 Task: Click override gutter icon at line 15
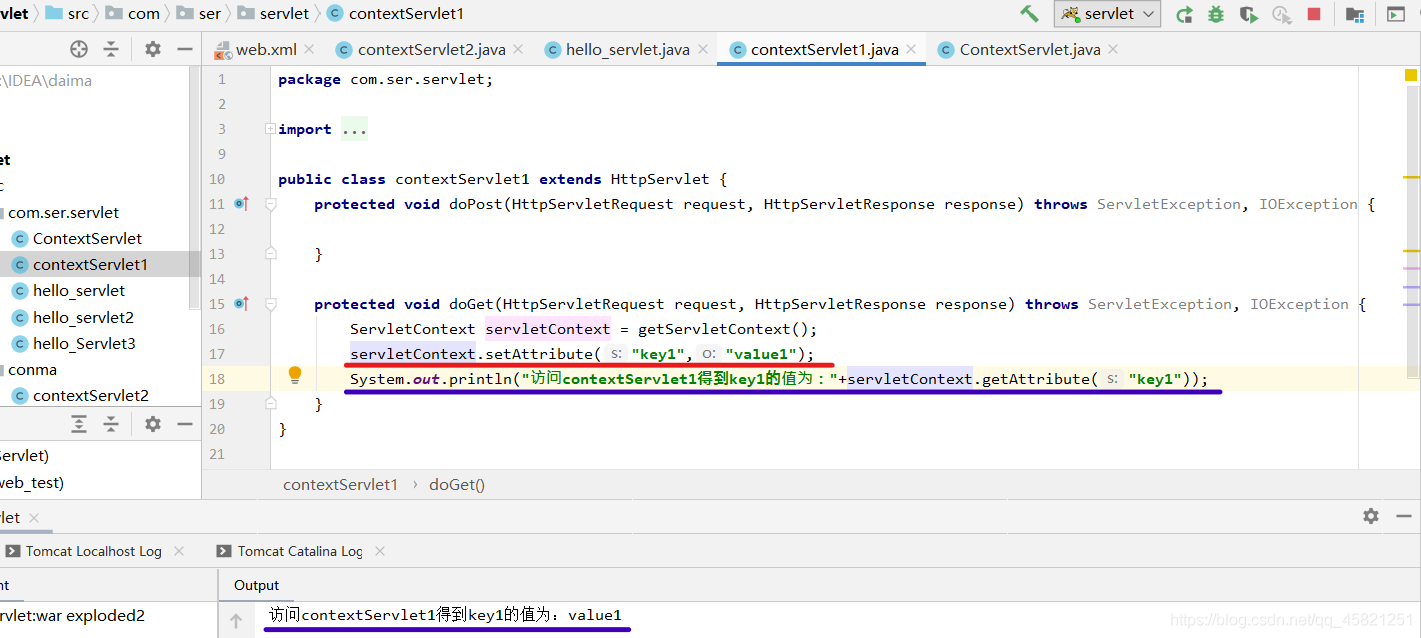click(241, 304)
